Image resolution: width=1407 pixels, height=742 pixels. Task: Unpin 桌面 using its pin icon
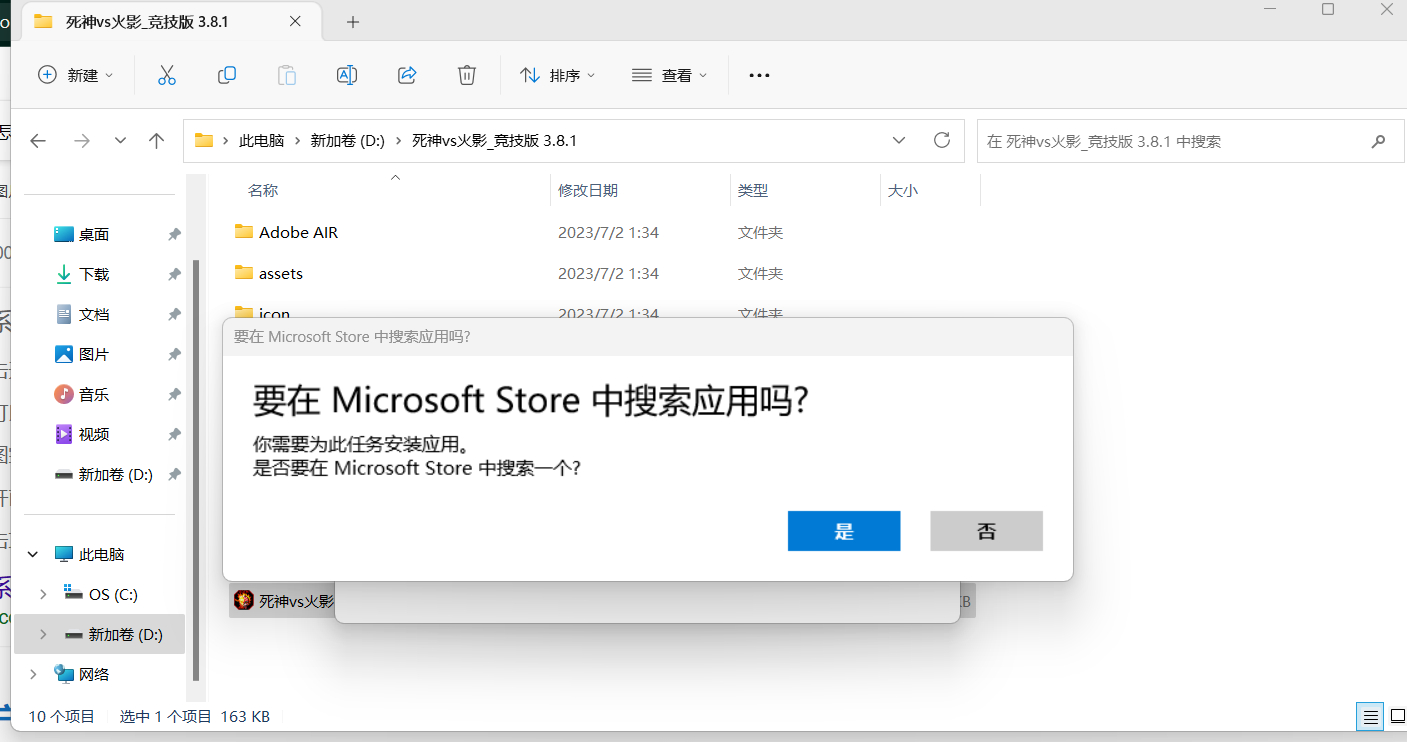(x=174, y=234)
